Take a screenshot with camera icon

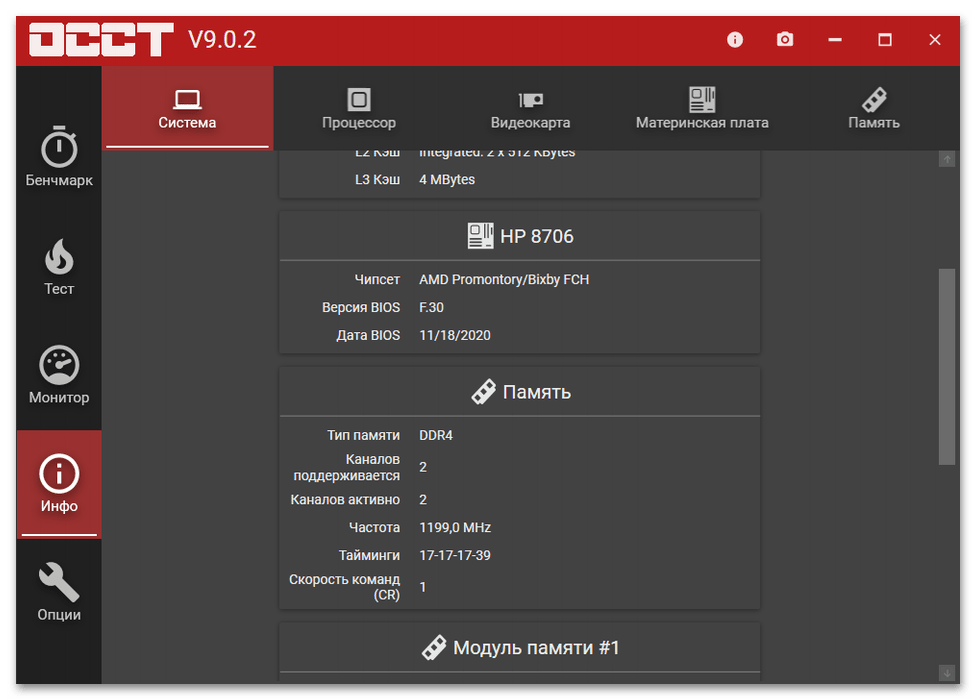coord(785,40)
